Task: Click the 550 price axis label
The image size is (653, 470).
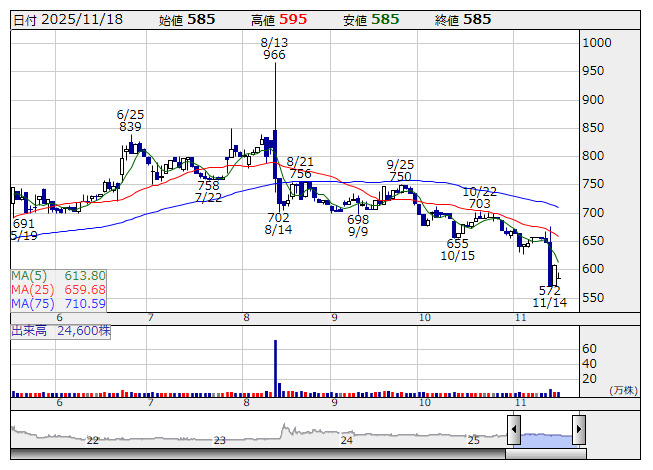Action: click(593, 298)
